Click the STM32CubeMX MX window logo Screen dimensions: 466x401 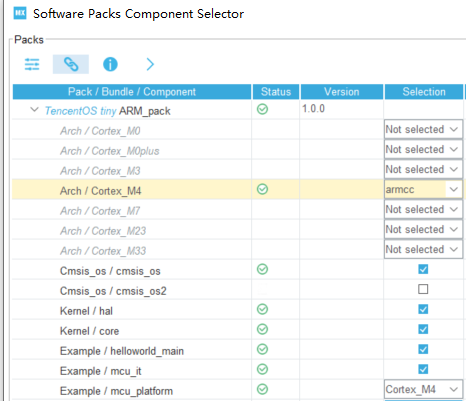point(20,13)
